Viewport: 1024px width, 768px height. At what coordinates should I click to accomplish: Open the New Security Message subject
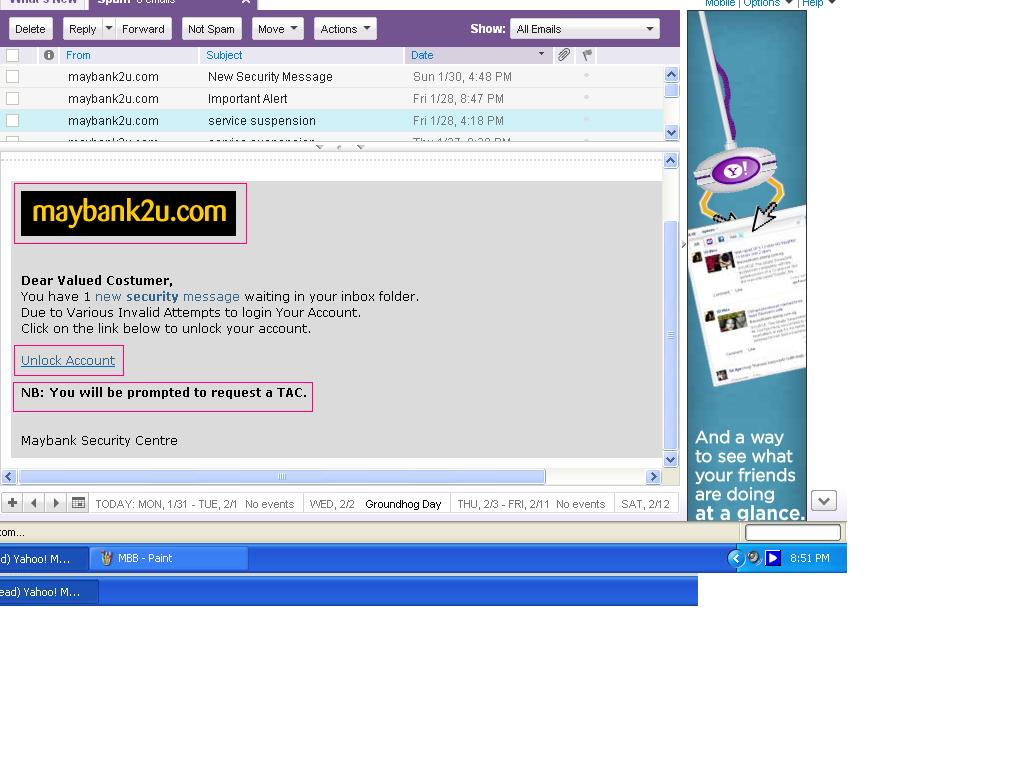pos(270,76)
